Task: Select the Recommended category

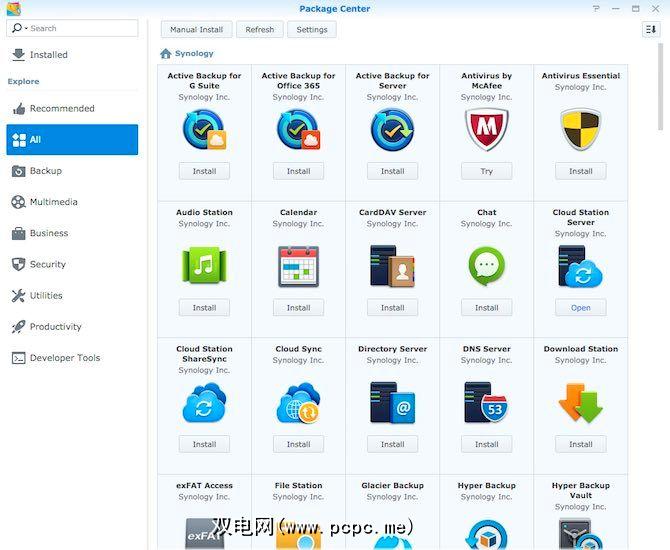Action: (73, 109)
